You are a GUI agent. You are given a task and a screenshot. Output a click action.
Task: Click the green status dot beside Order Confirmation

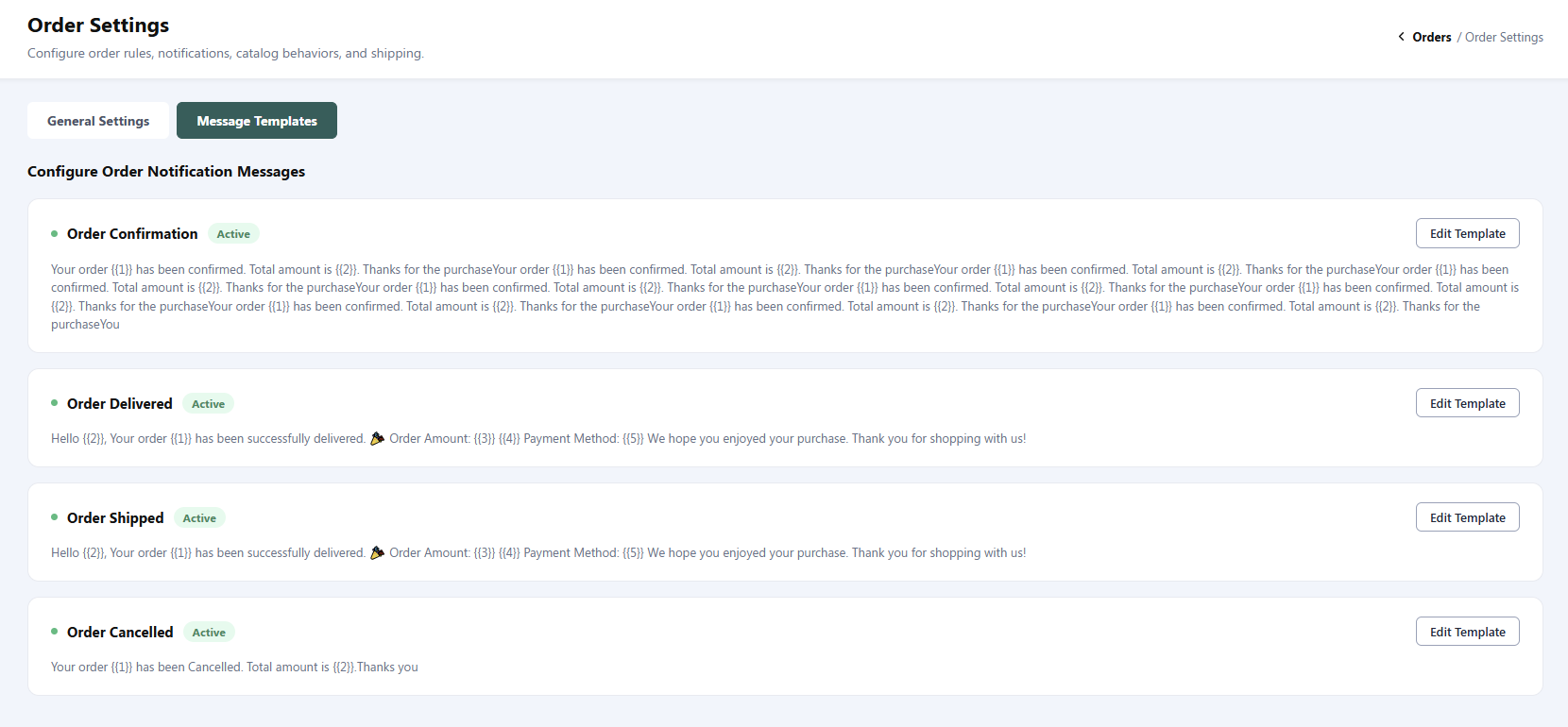point(54,233)
